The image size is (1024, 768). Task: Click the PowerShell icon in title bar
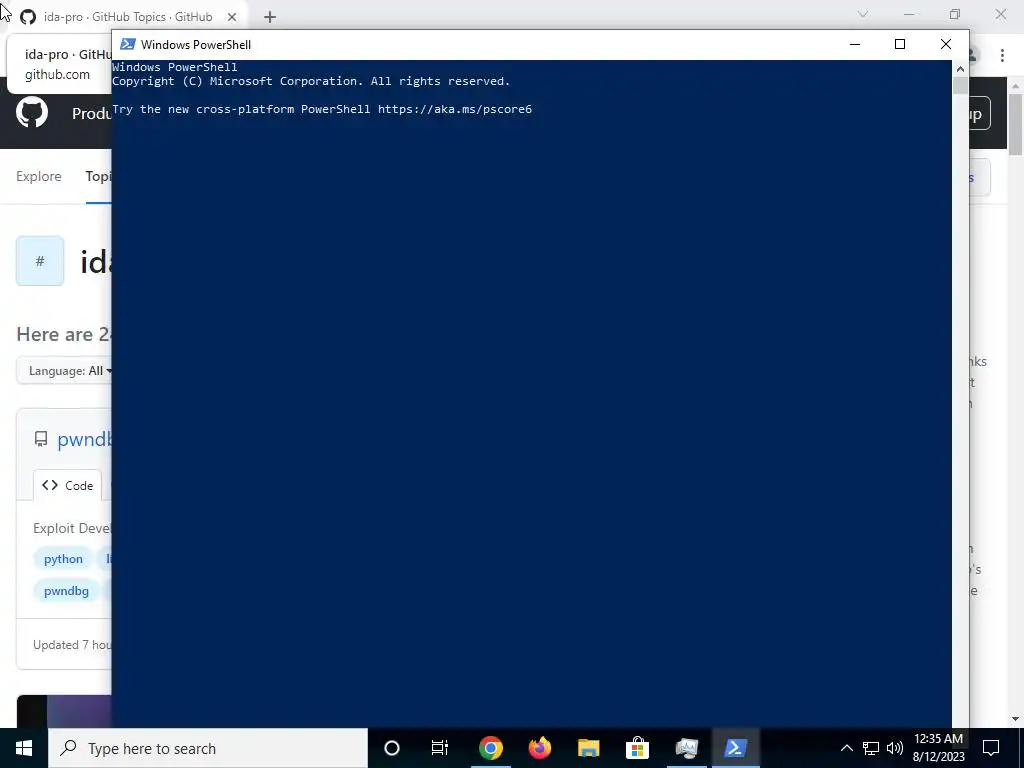click(128, 44)
